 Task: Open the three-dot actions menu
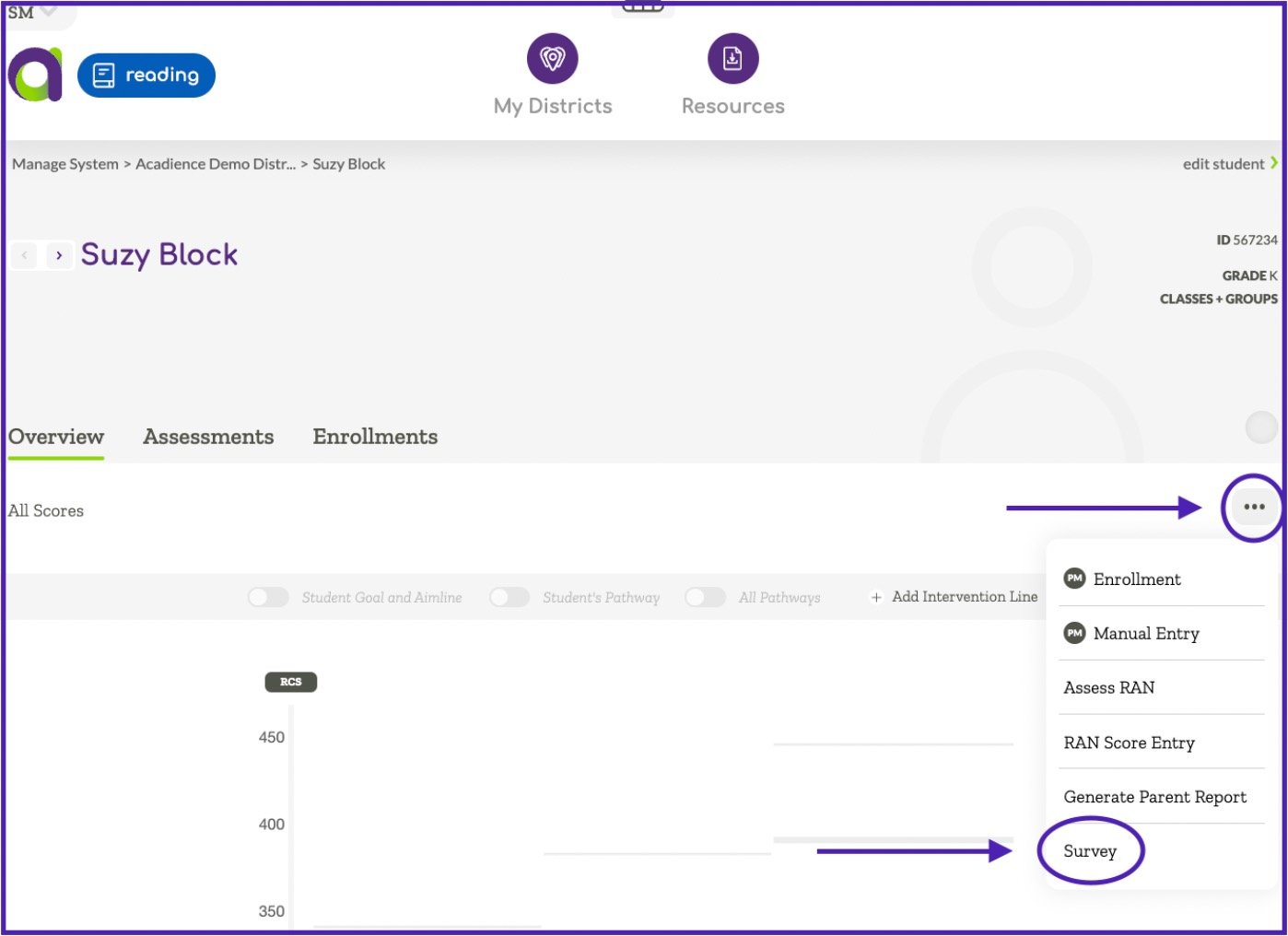1252,506
